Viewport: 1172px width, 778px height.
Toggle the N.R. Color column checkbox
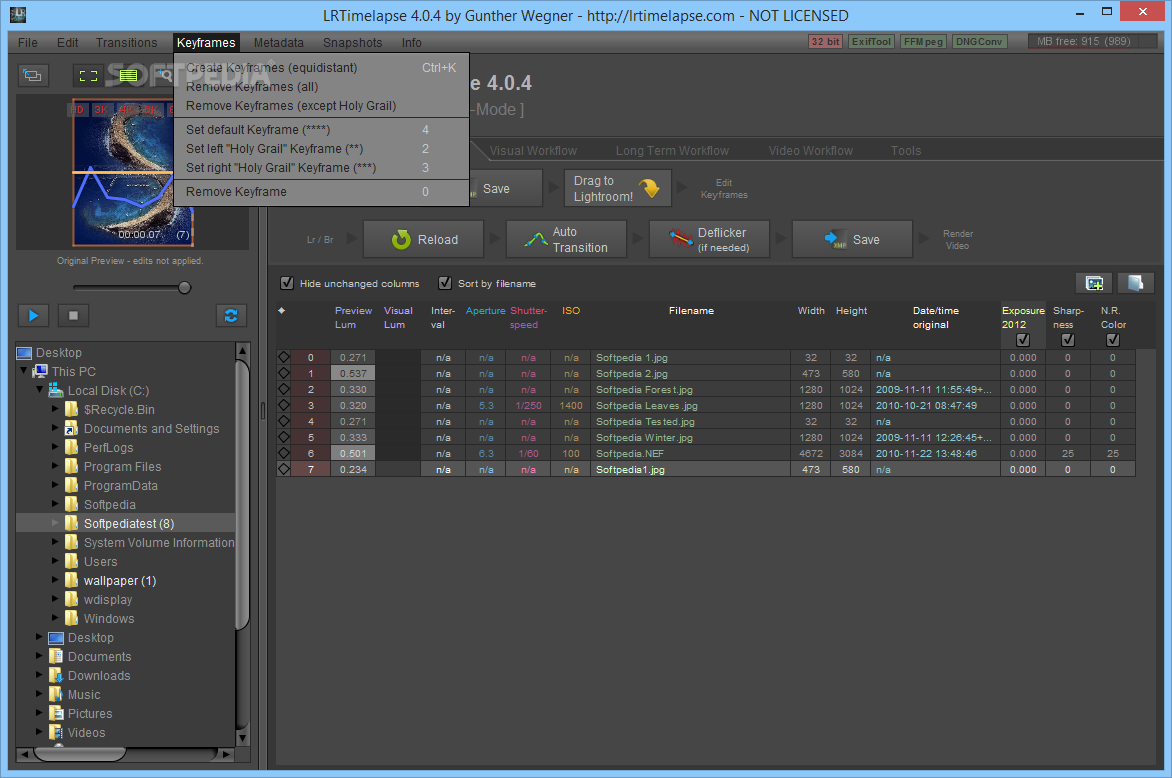tap(1113, 340)
